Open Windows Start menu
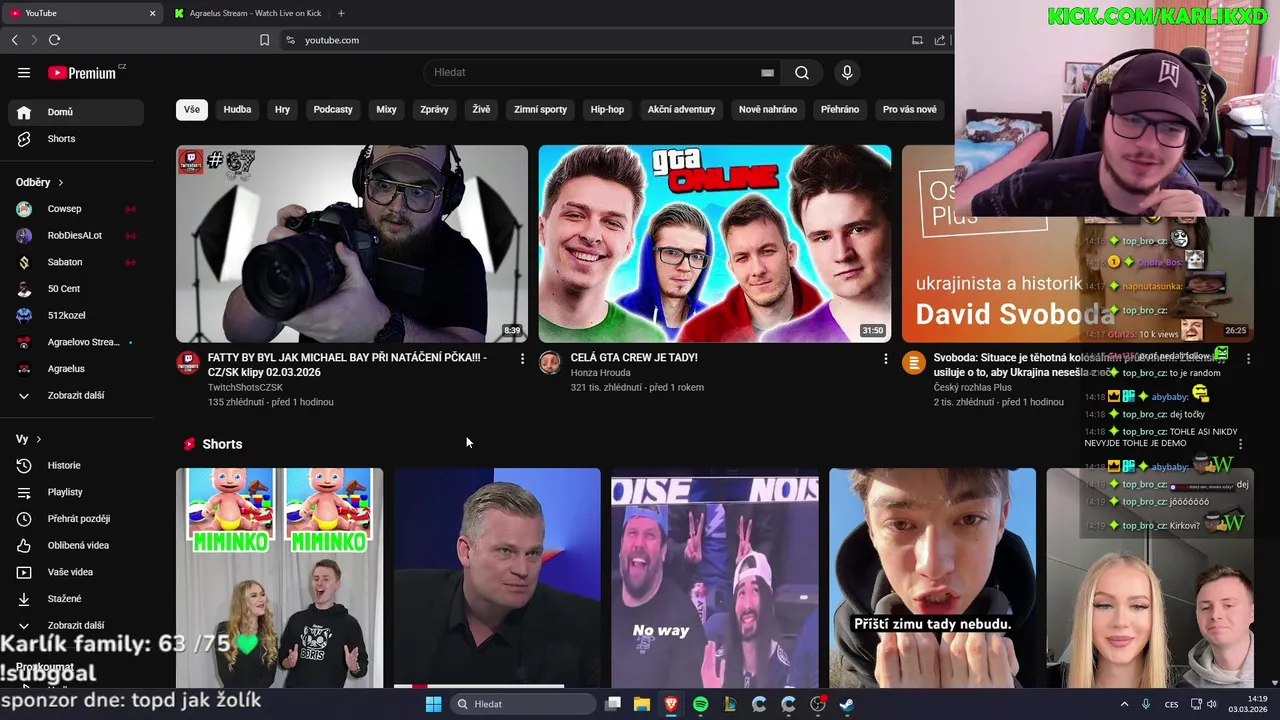This screenshot has height=720, width=1280. tap(433, 704)
